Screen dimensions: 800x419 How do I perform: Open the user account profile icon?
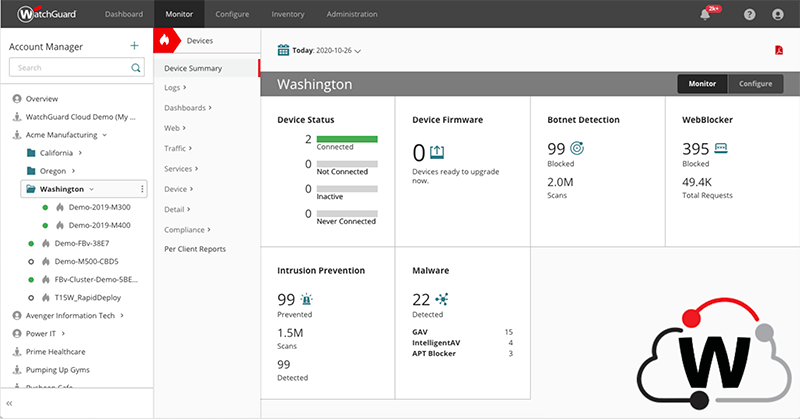778,14
